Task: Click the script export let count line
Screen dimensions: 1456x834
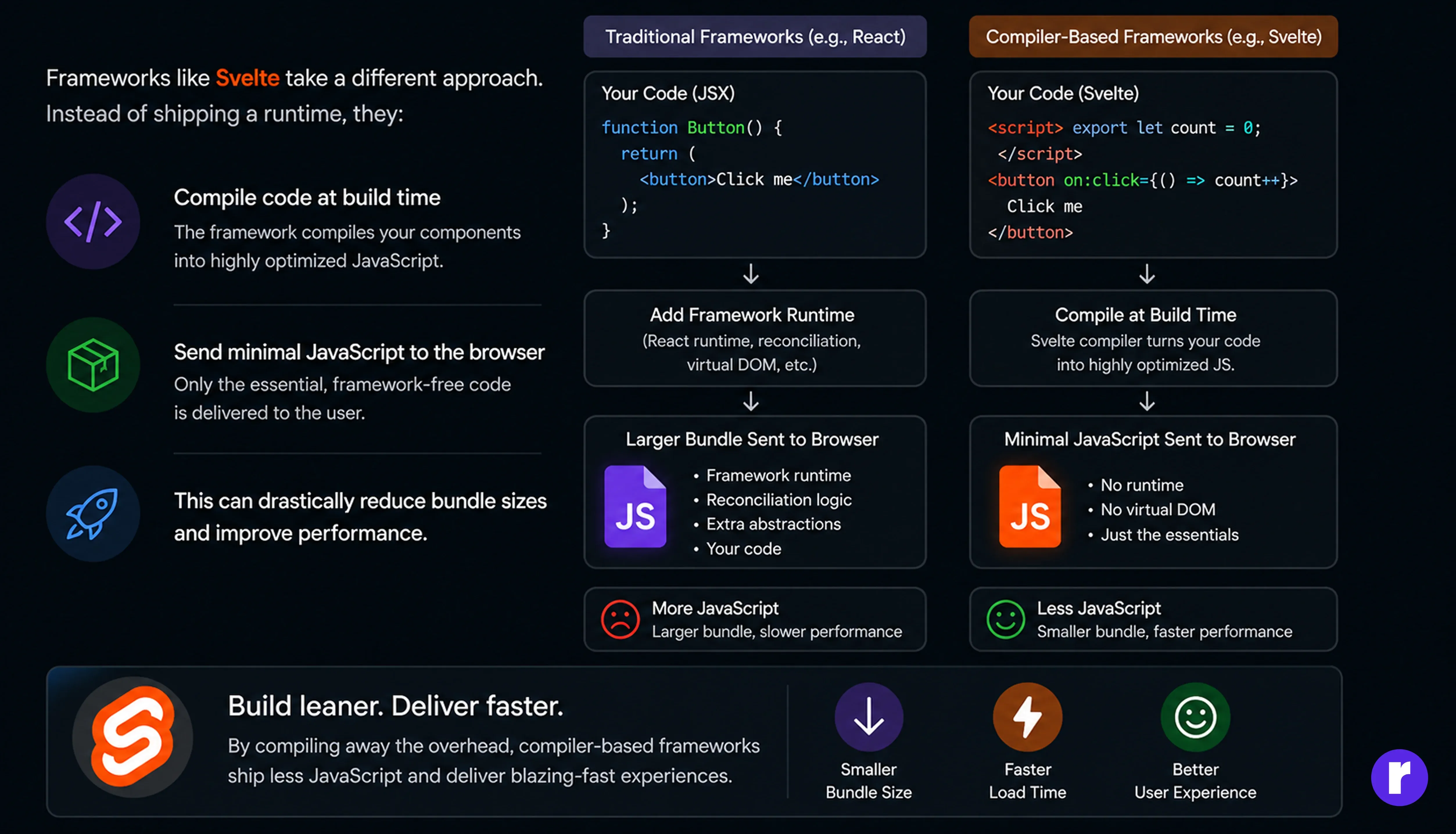Action: (x=1124, y=127)
